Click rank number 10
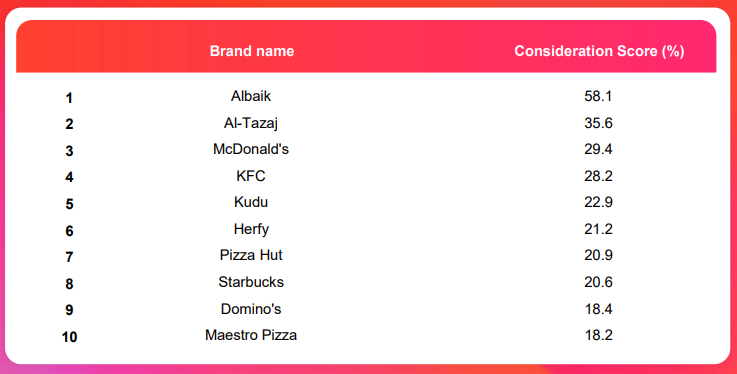737x374 pixels. click(69, 337)
